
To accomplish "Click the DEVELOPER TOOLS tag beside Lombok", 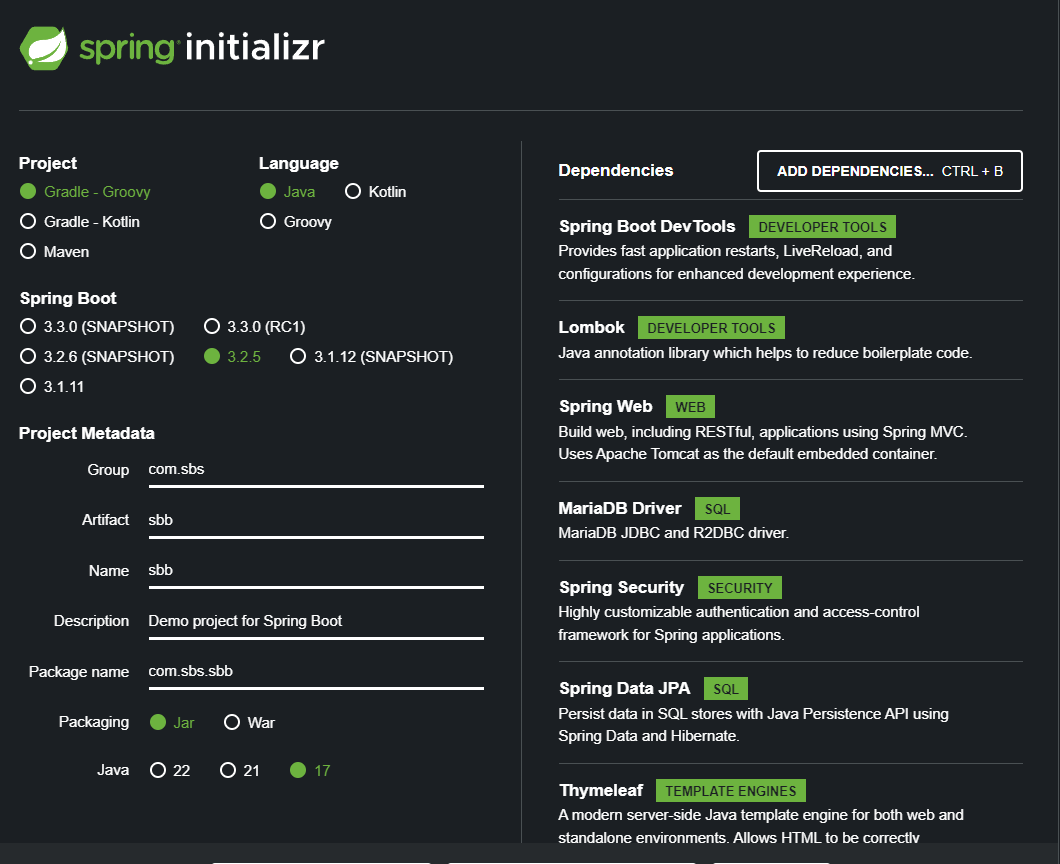I will point(711,328).
